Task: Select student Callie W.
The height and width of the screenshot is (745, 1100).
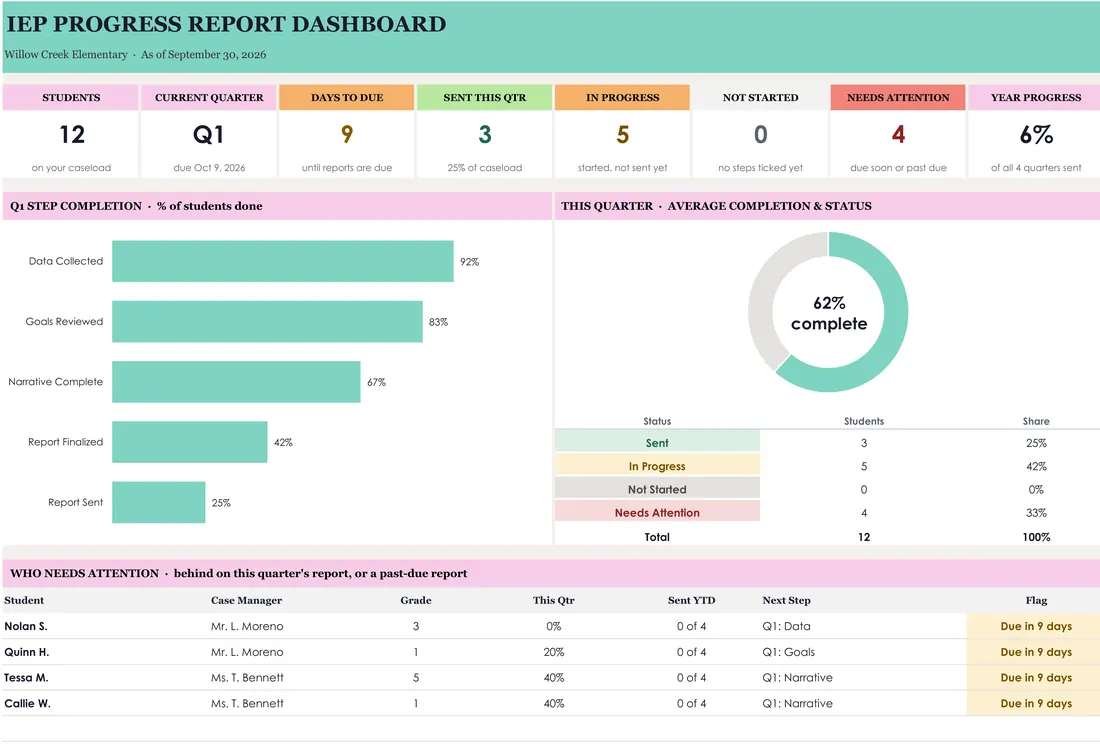Action: (x=27, y=704)
